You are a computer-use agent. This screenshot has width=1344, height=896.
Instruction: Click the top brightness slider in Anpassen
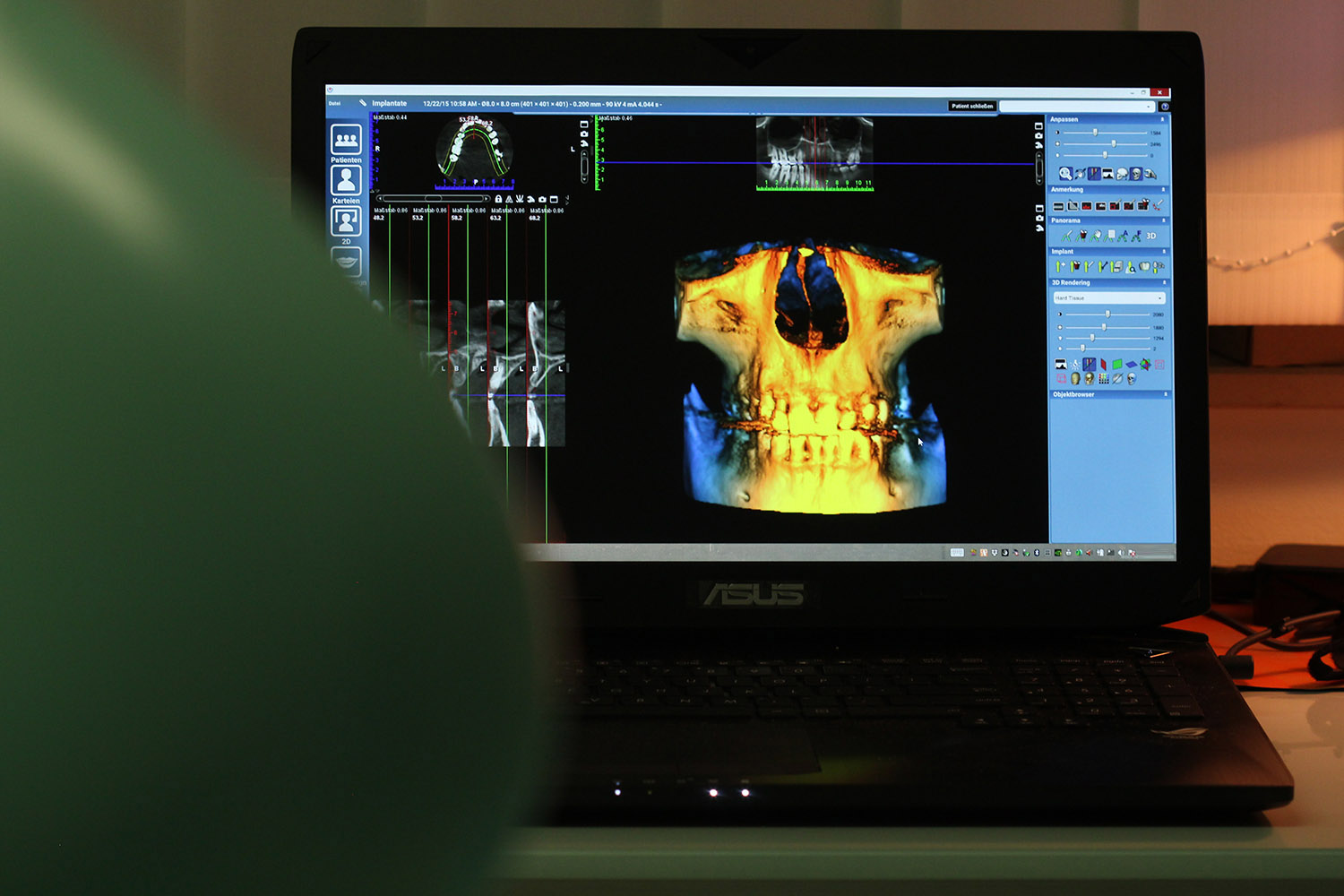(x=1095, y=133)
